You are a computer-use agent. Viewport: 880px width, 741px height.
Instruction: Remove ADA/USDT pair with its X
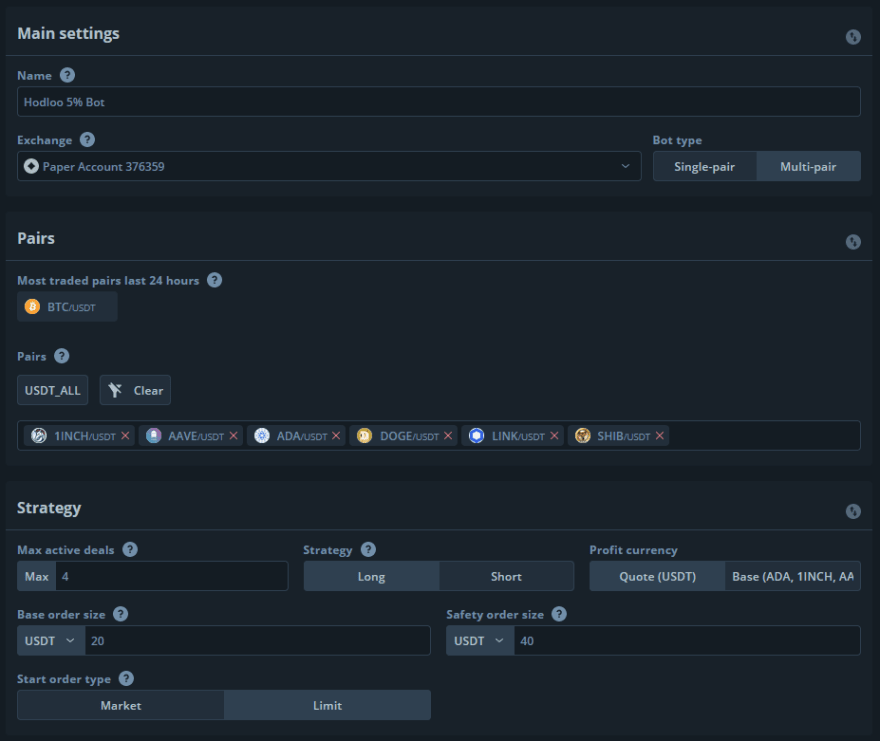click(336, 436)
